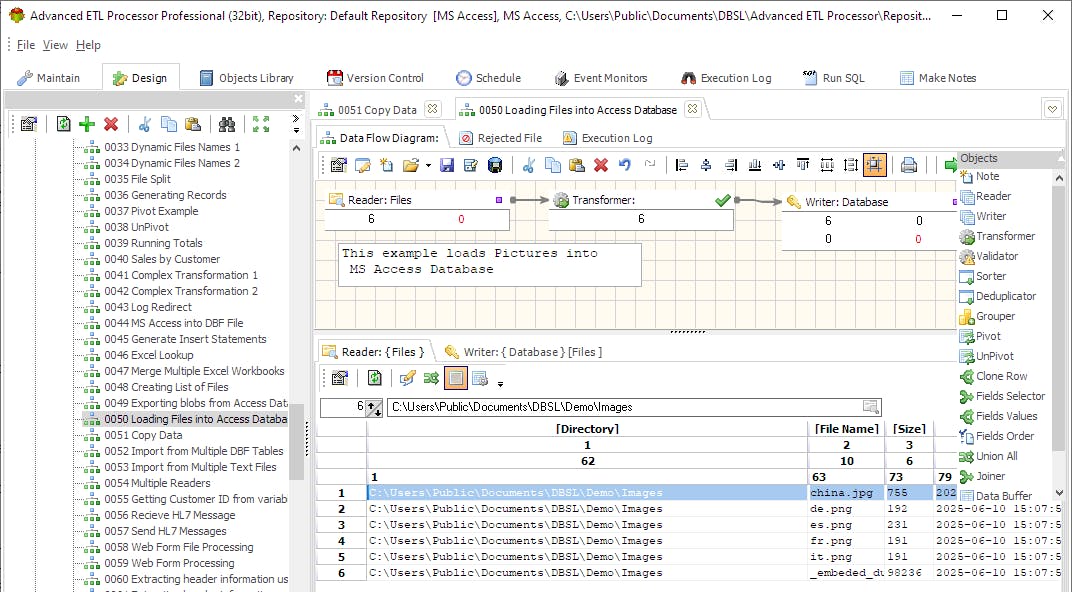Delete selected diagram object

click(601, 165)
